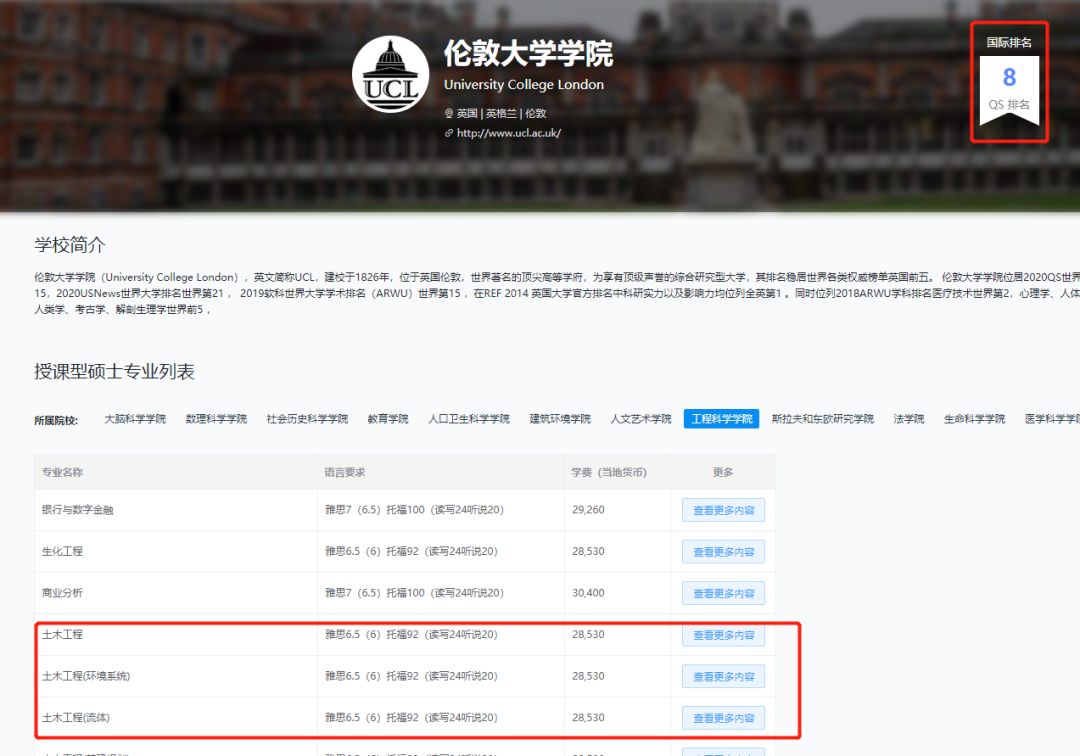
Task: Click the UCL round logo
Action: tap(391, 74)
